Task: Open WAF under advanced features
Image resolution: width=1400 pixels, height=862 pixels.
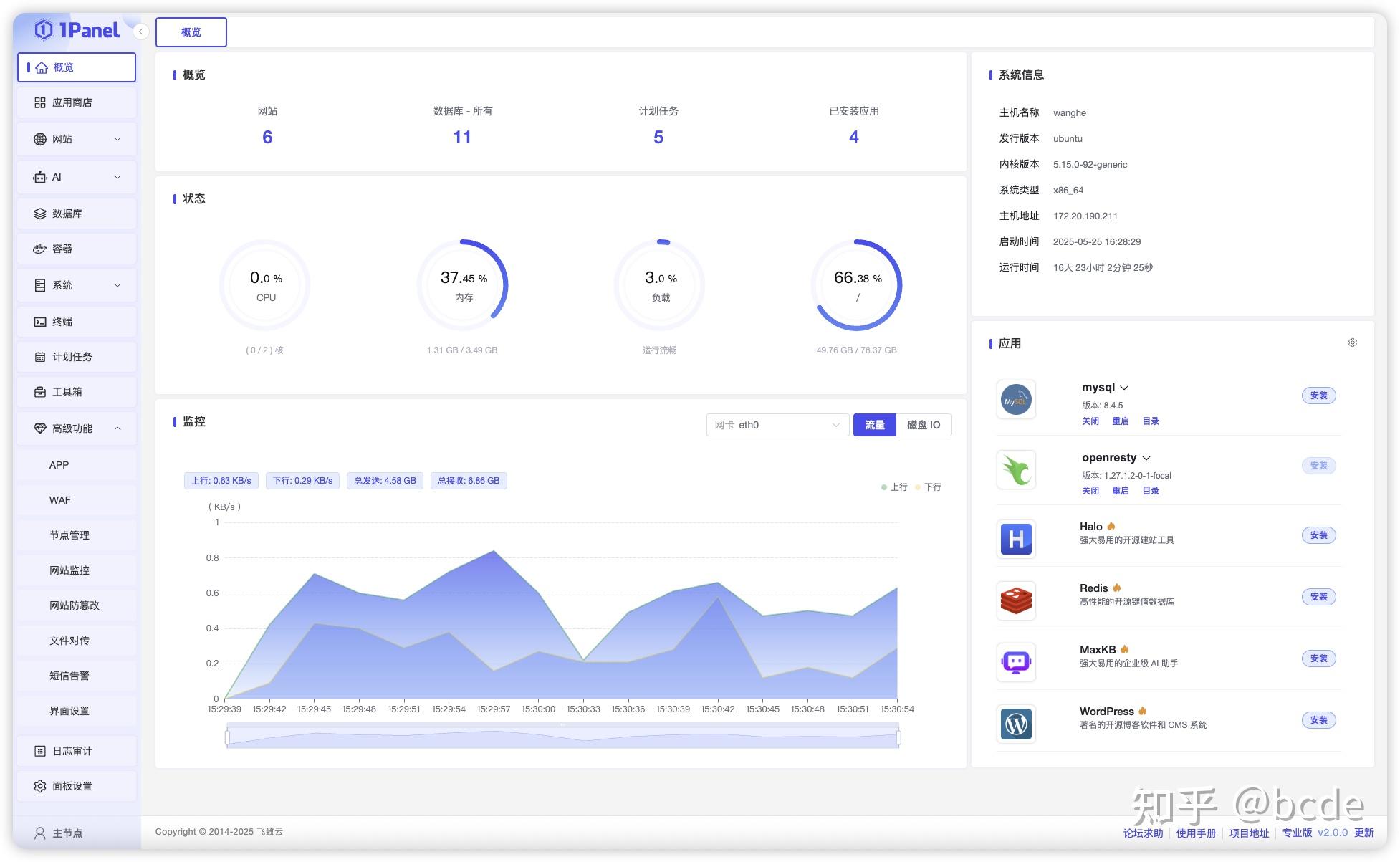Action: pyautogui.click(x=60, y=500)
